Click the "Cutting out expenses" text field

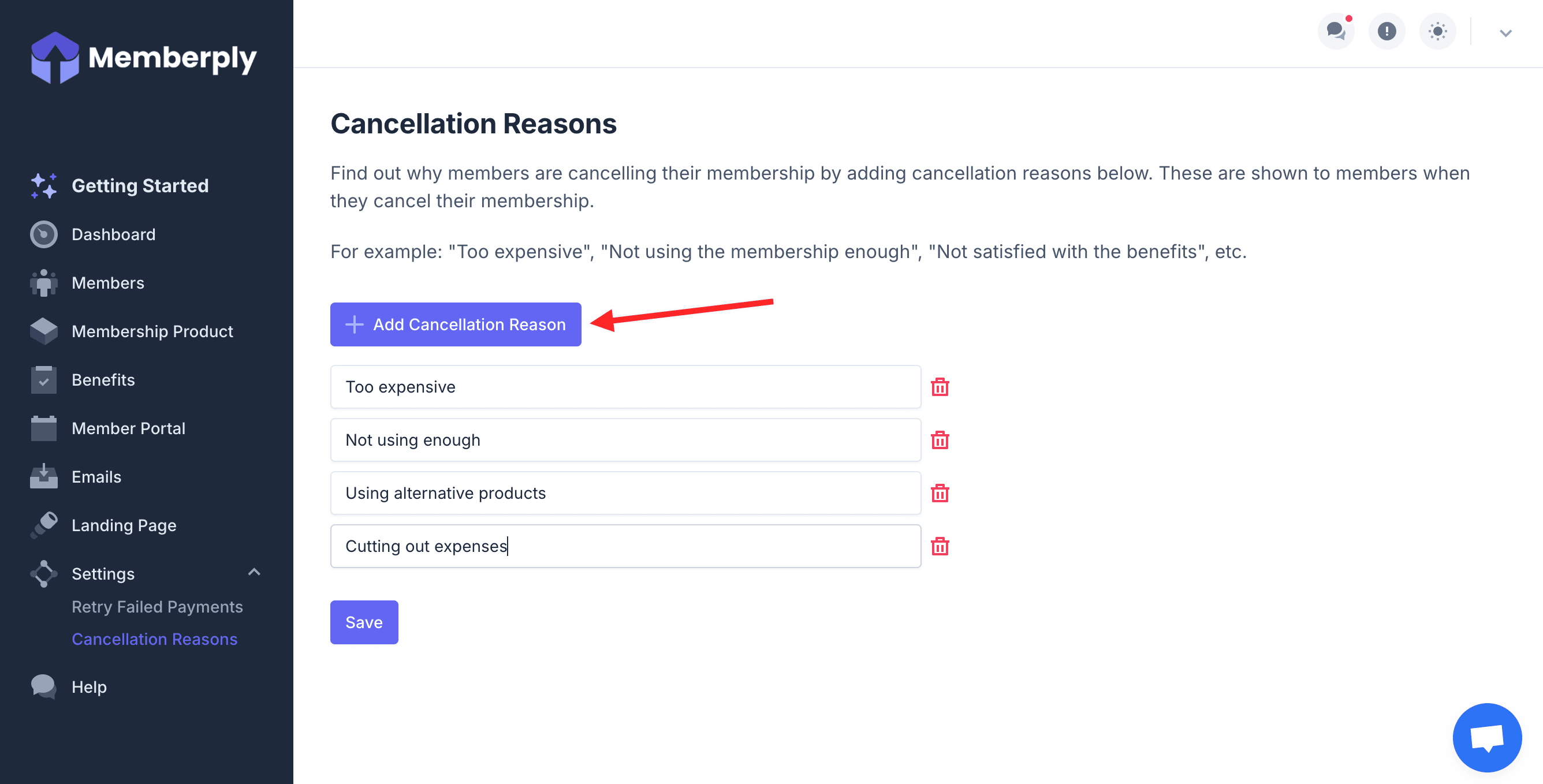(x=625, y=546)
